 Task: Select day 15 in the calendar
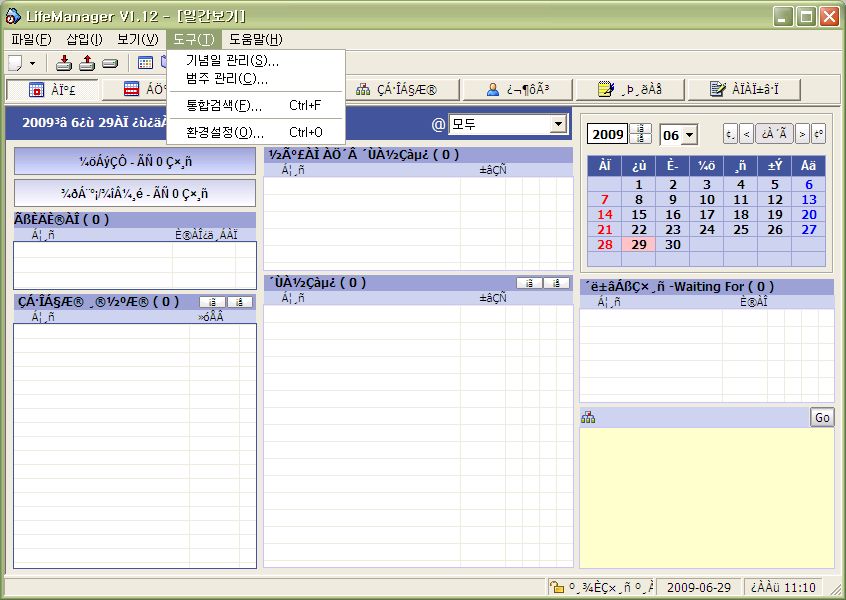pyautogui.click(x=639, y=214)
